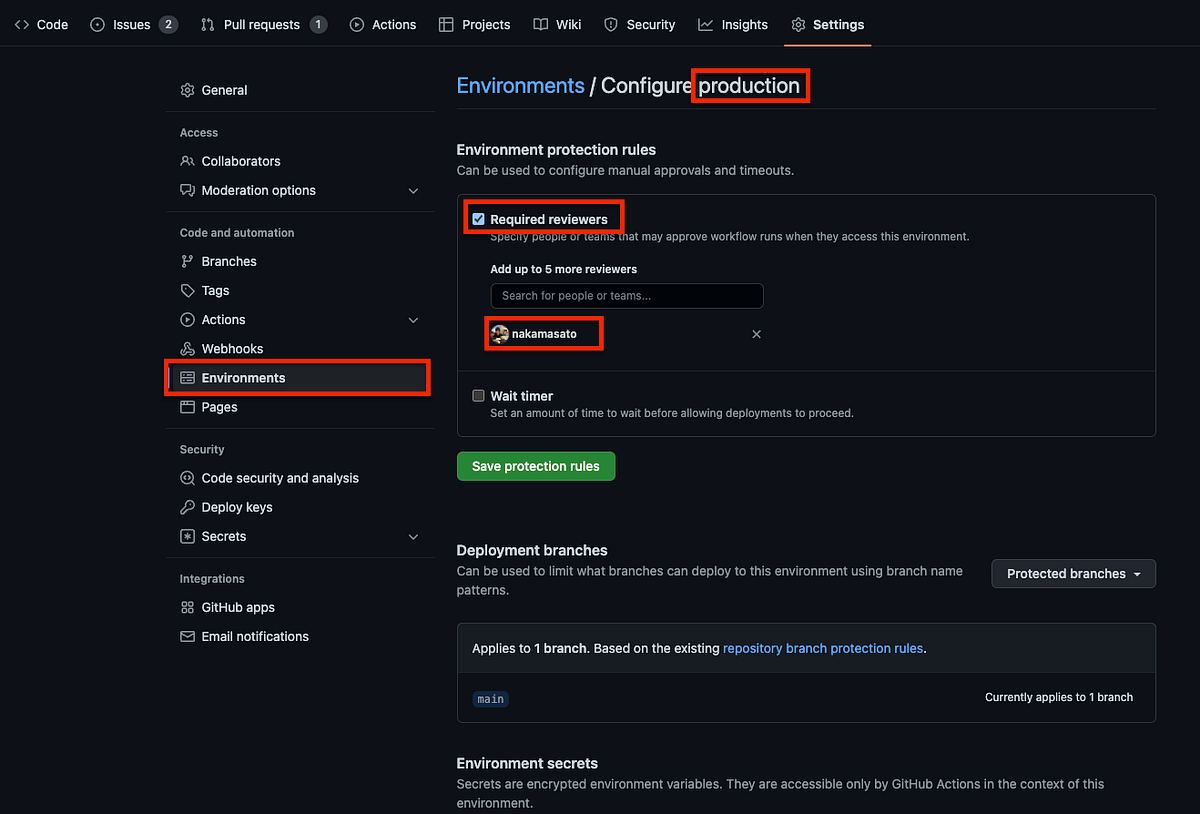Enable the Wait timer checkbox

[x=478, y=395]
